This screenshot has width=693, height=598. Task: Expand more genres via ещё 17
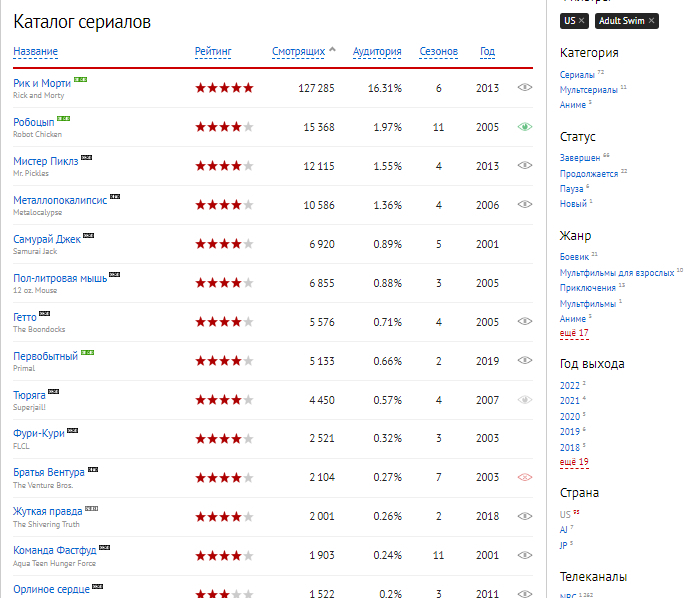tap(574, 333)
